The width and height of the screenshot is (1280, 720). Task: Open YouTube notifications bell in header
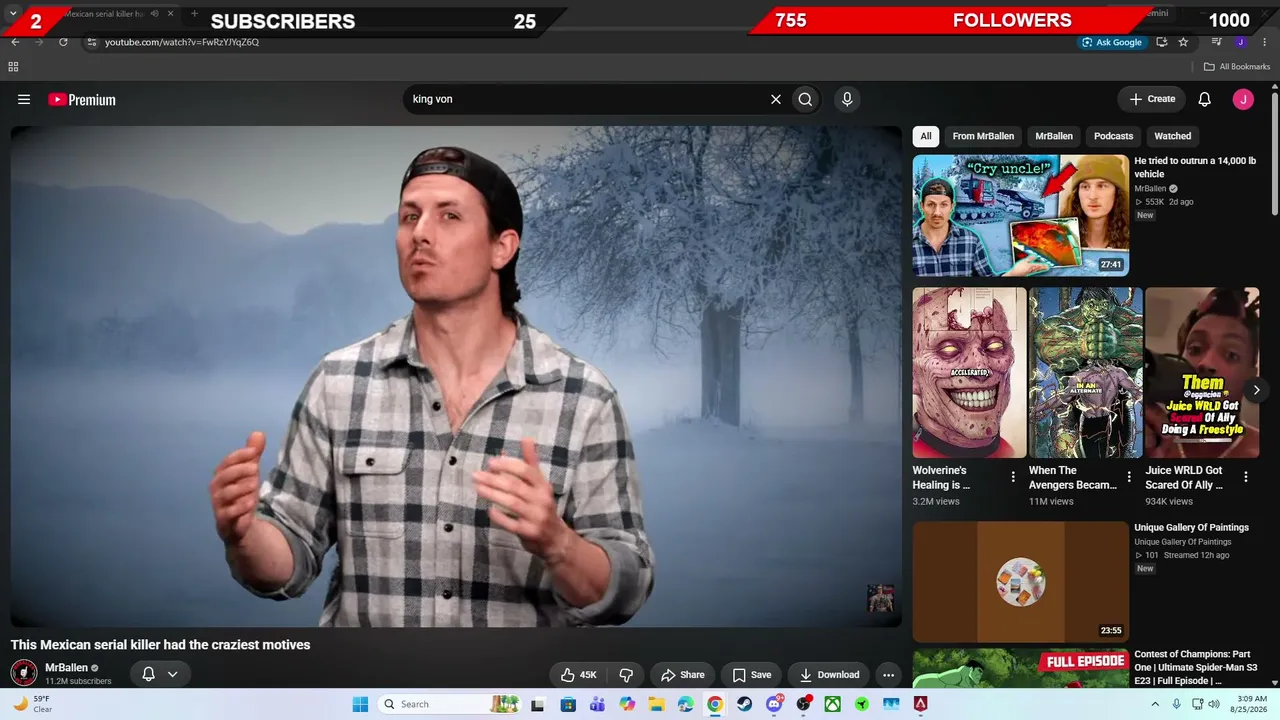tap(1205, 99)
